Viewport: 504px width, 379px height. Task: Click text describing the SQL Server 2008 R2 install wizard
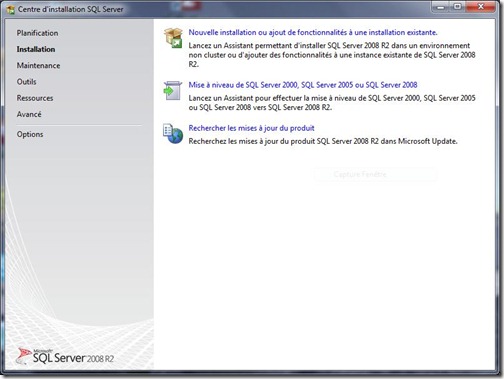pos(332,55)
